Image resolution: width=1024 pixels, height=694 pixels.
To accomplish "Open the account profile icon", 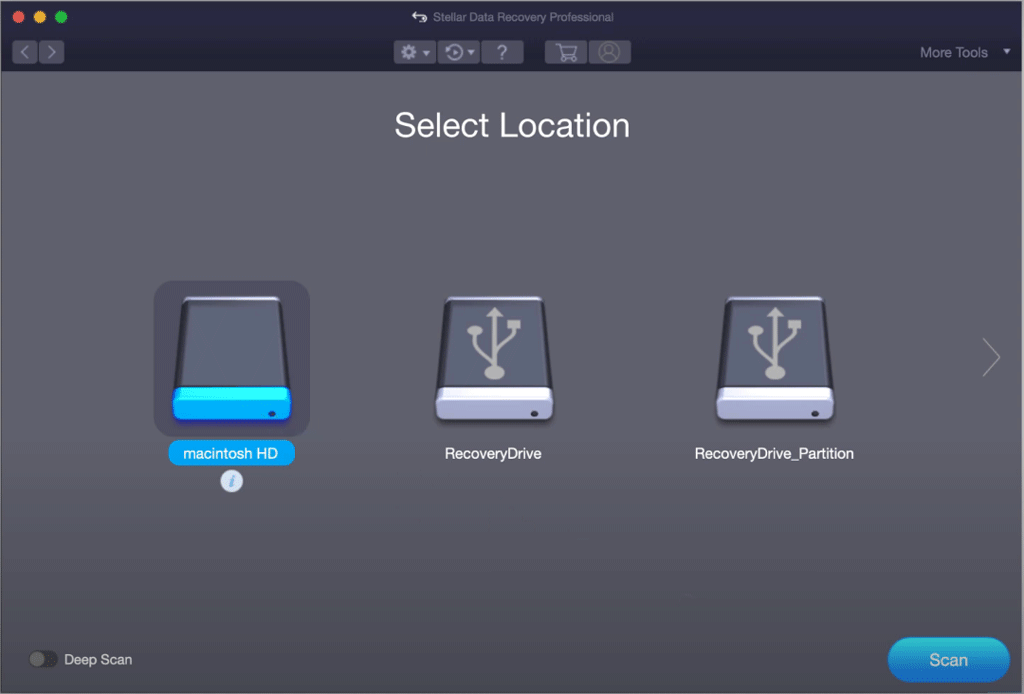I will (x=610, y=51).
